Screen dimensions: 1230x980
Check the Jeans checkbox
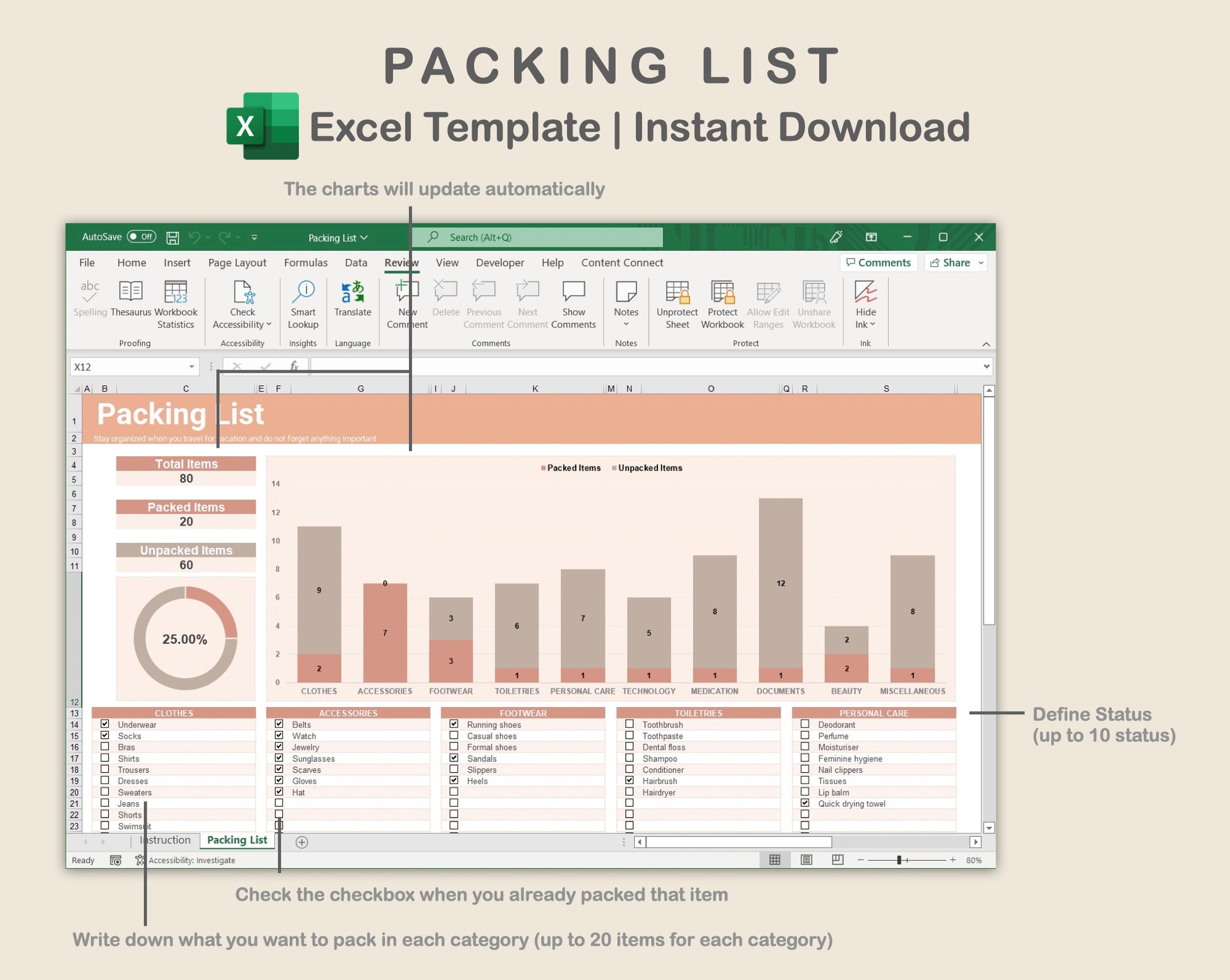click(x=105, y=802)
